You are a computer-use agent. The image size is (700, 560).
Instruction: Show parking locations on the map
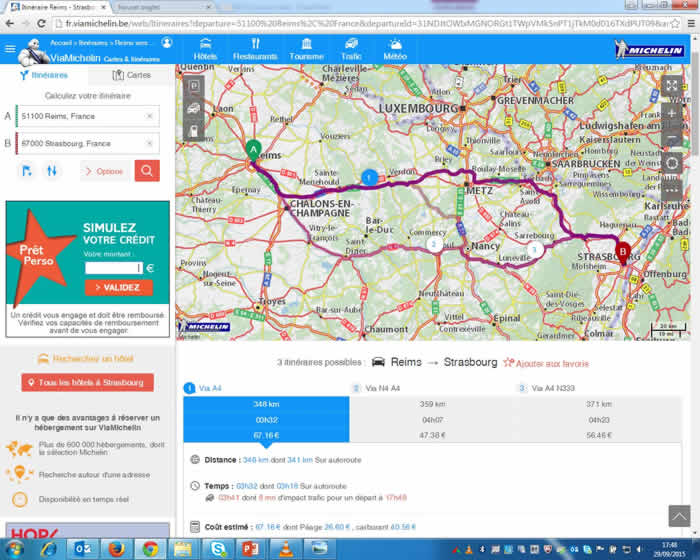193,86
